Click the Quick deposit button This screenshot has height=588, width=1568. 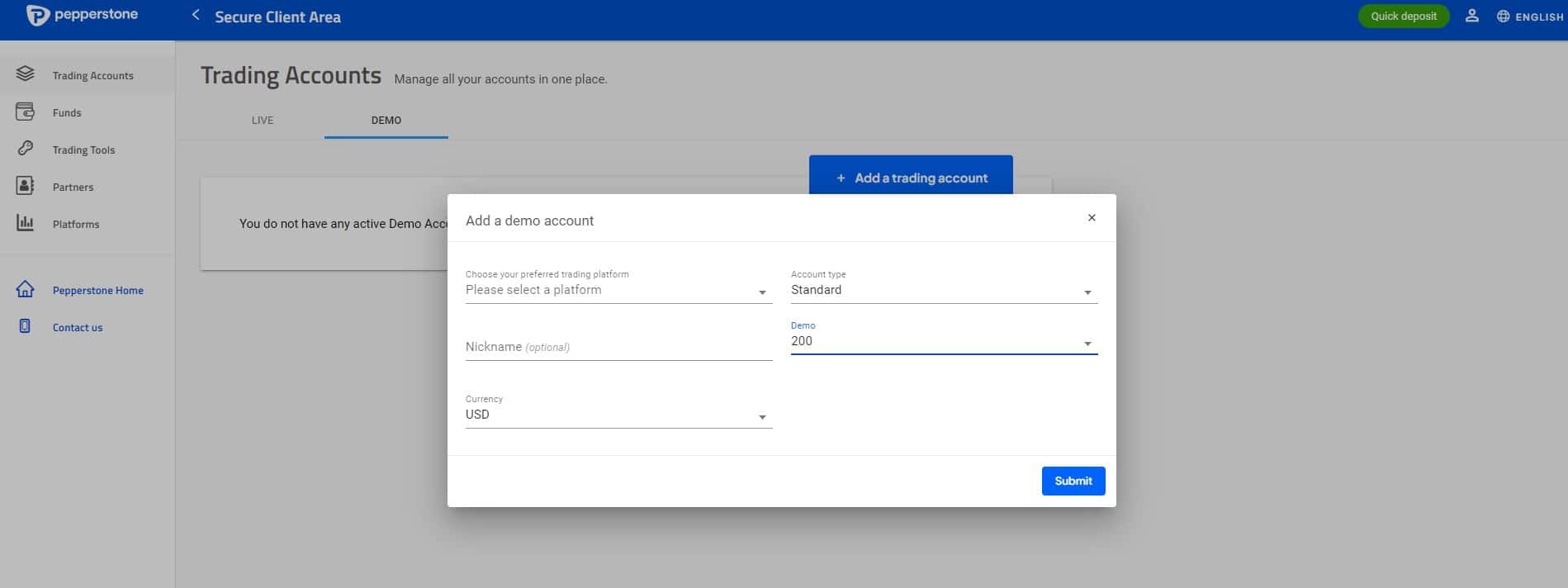pyautogui.click(x=1404, y=16)
